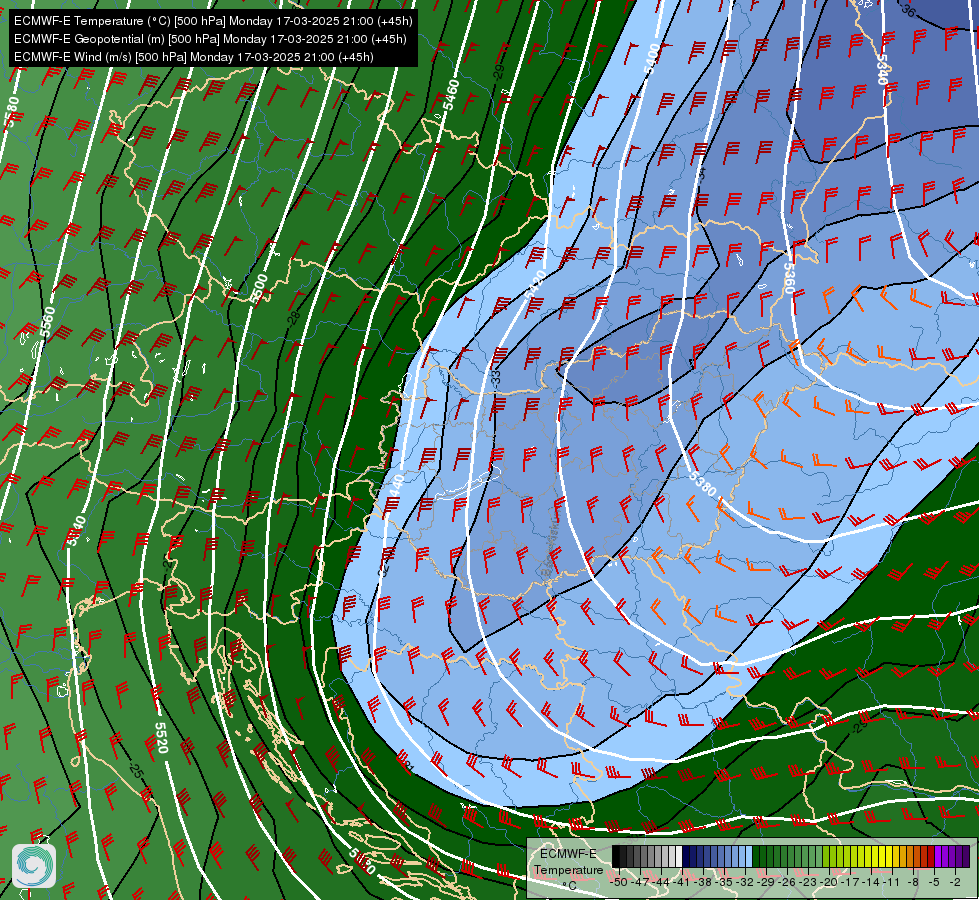
Task: Click the legend title ECMWF-E Temperature
Action: click(569, 862)
